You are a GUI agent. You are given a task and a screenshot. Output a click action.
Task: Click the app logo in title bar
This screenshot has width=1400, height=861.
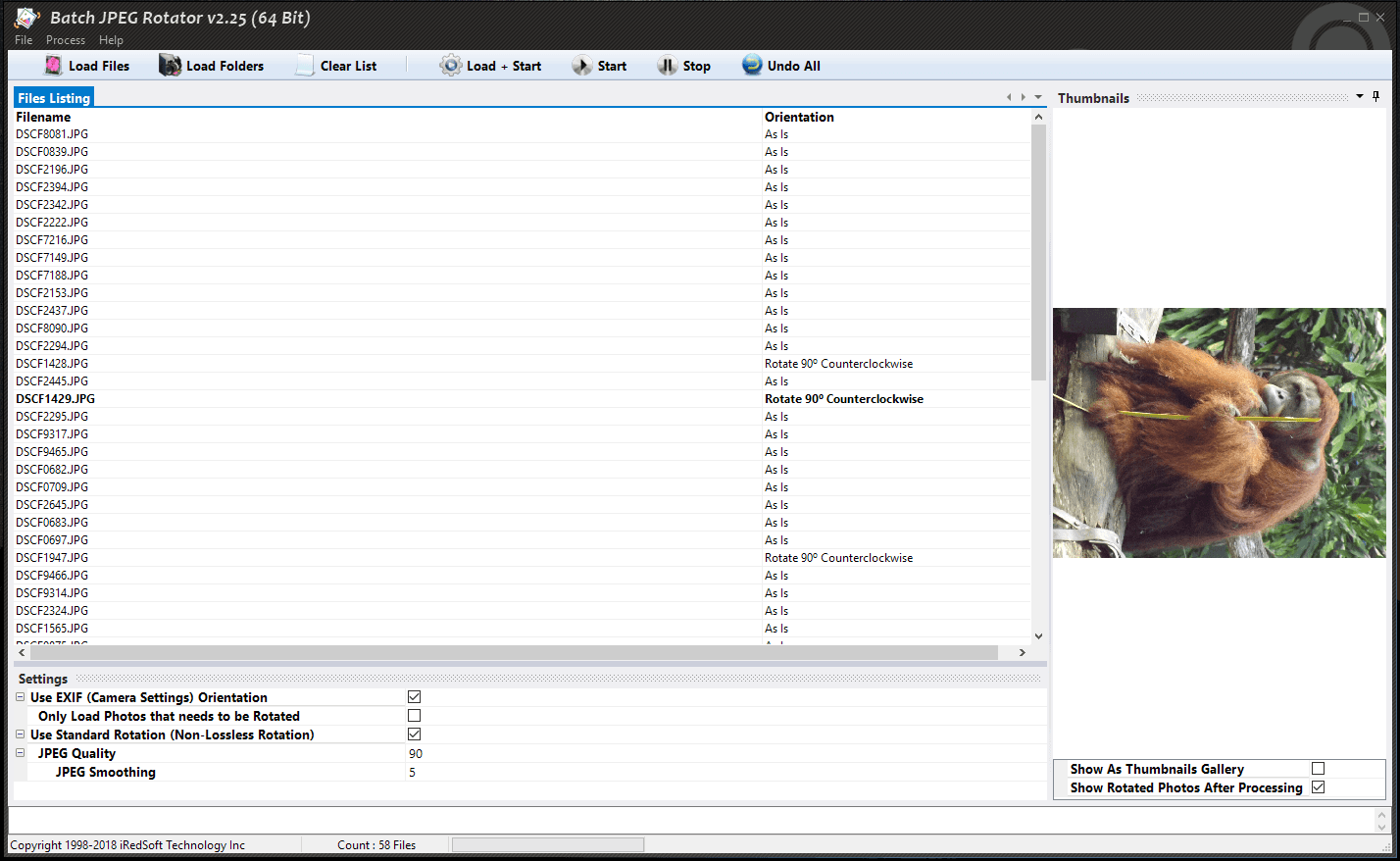tap(26, 18)
